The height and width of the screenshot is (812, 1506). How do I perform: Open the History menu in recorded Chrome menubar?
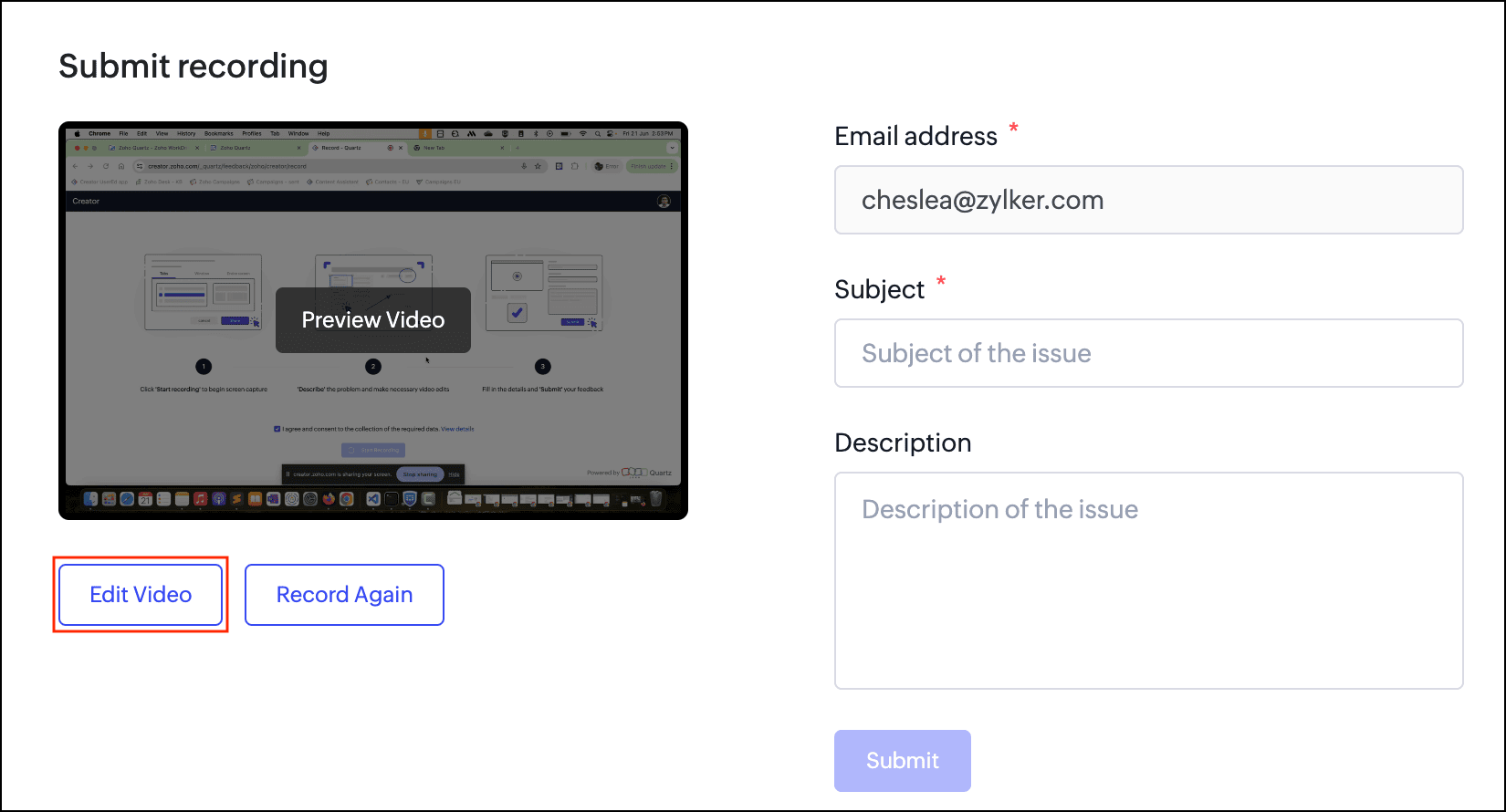coord(186,133)
